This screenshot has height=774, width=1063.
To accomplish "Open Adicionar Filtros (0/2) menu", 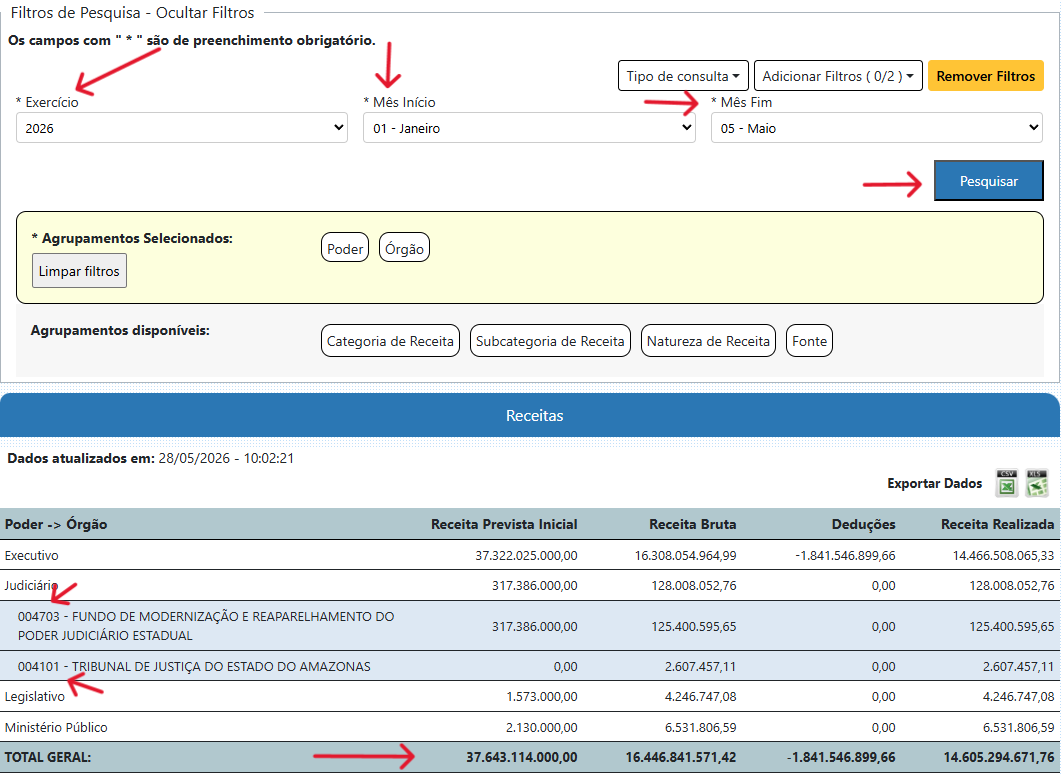I will pyautogui.click(x=838, y=76).
